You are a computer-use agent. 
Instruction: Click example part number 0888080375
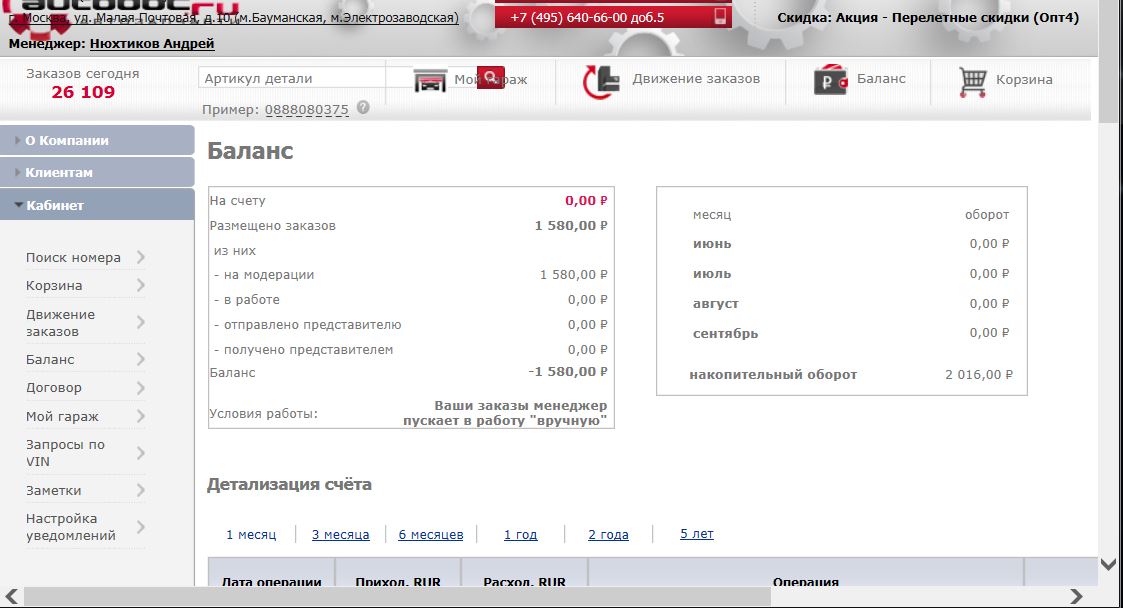pyautogui.click(x=307, y=110)
